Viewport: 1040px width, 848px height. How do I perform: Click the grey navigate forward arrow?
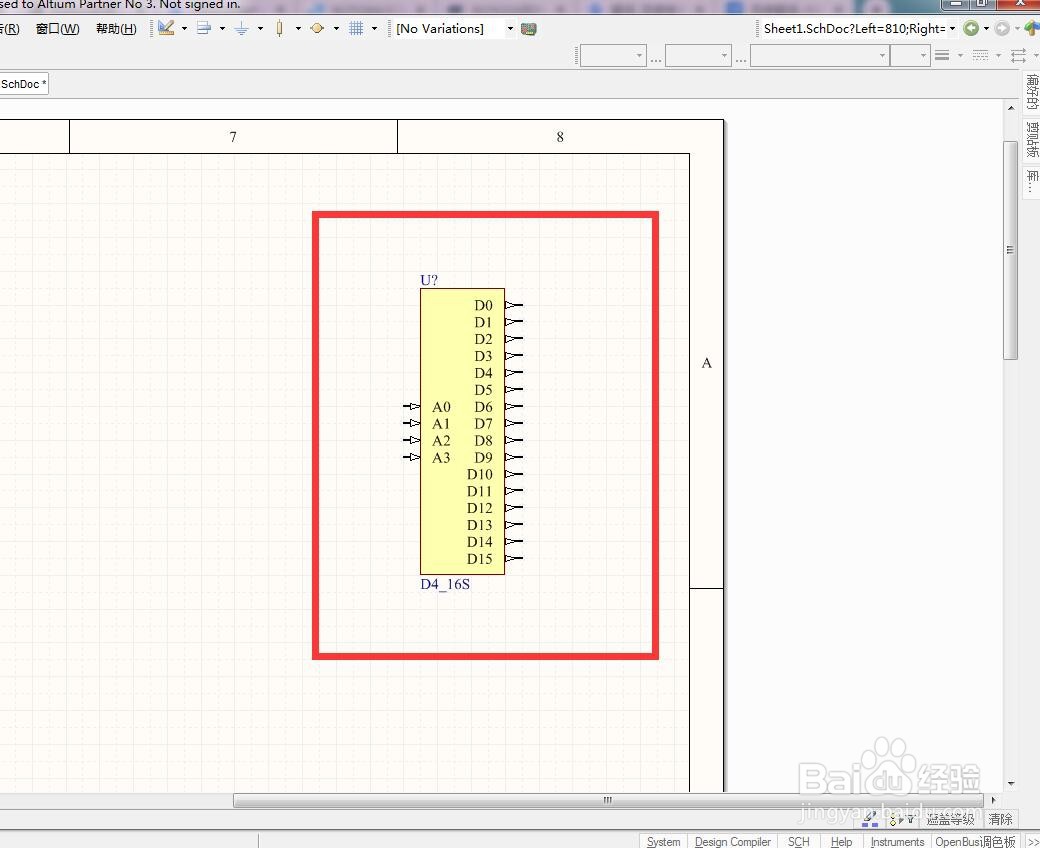pos(1002,29)
